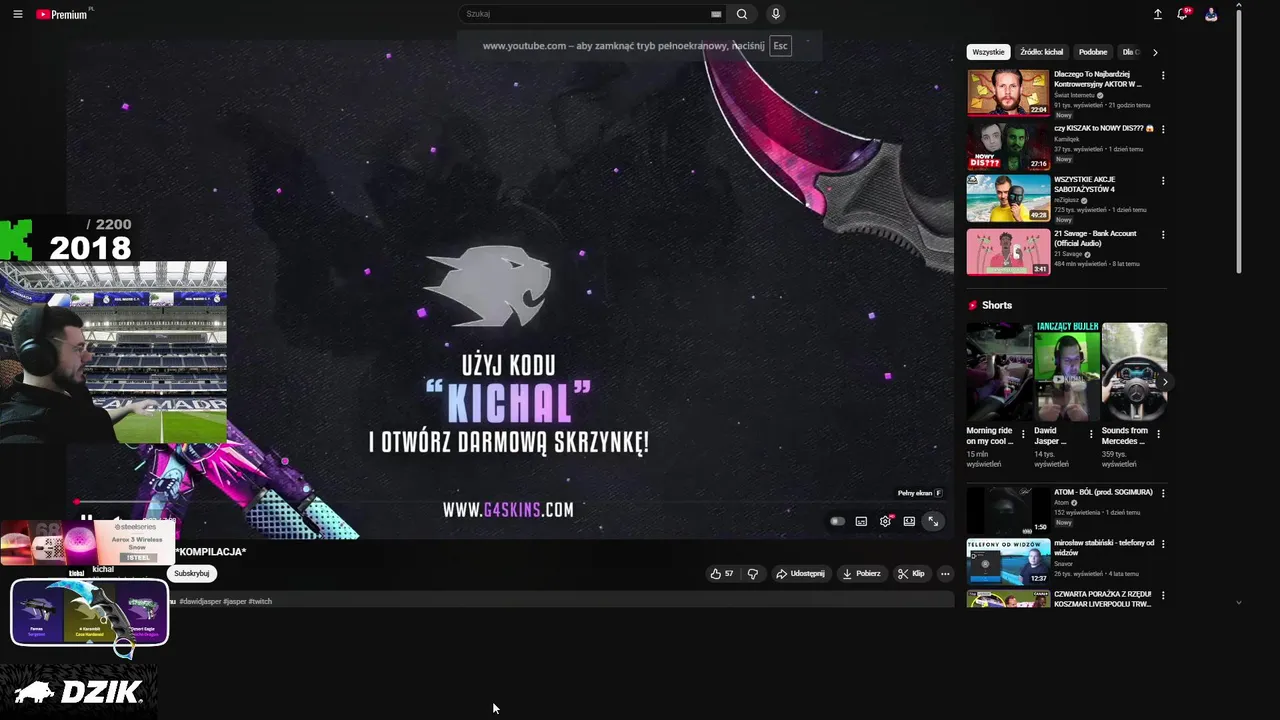Open thumbnail of WSZYSTKIE AKCJE SABOTAŻYSTÓW 4
1280x720 pixels.
coord(1008,198)
